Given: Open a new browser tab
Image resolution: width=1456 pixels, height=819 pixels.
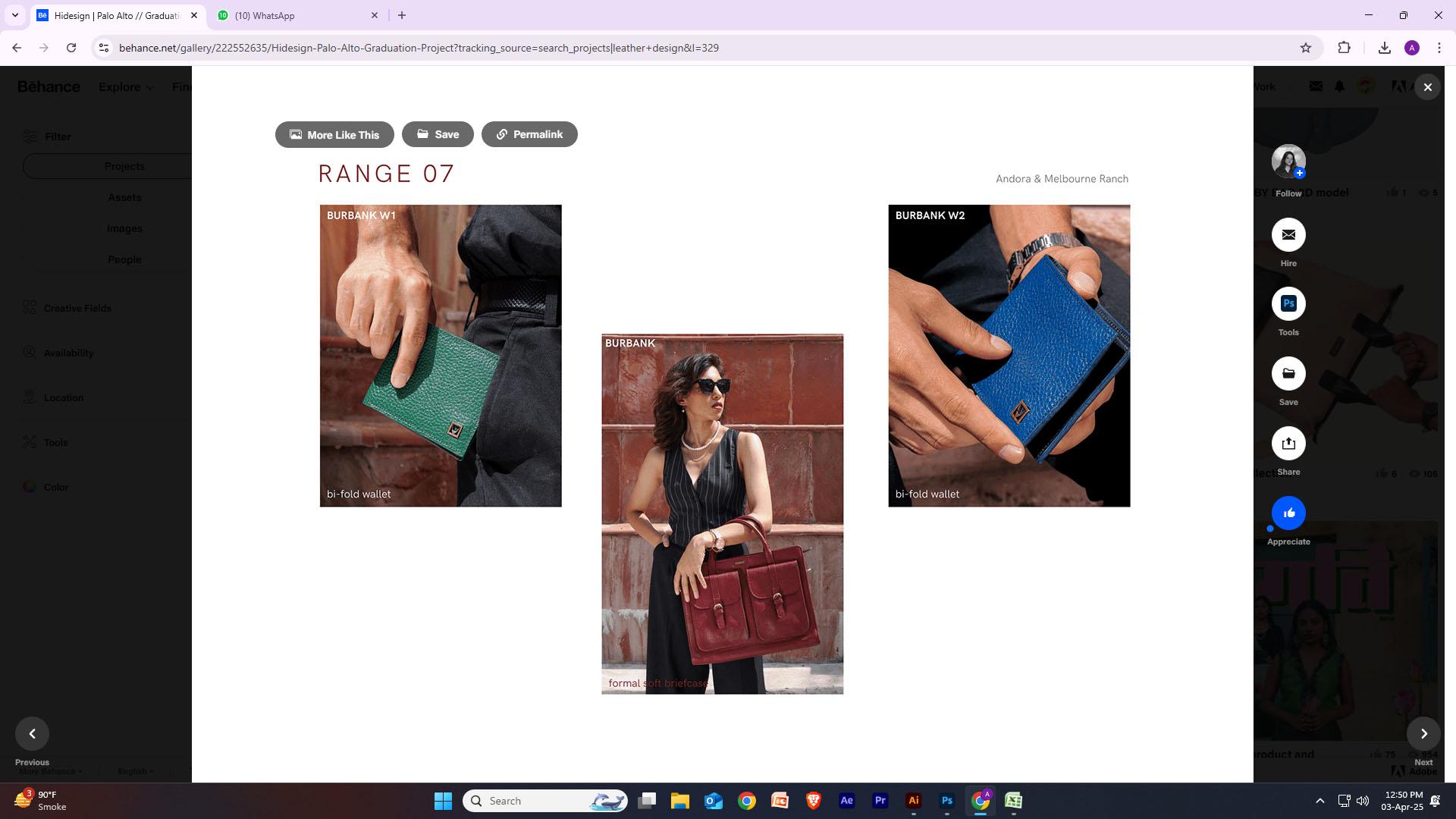Looking at the screenshot, I should pos(402,15).
